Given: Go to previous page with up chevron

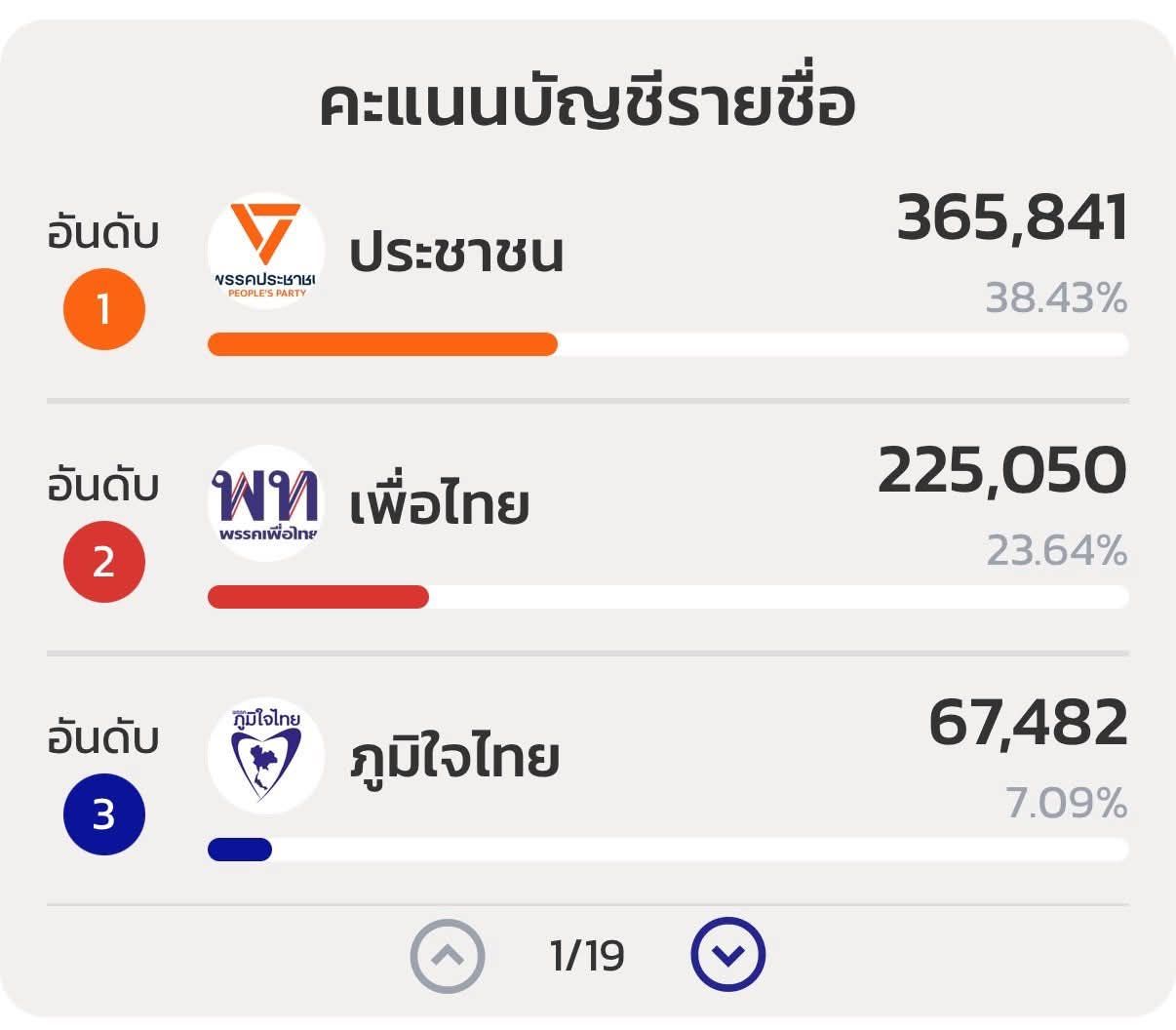Looking at the screenshot, I should (448, 955).
